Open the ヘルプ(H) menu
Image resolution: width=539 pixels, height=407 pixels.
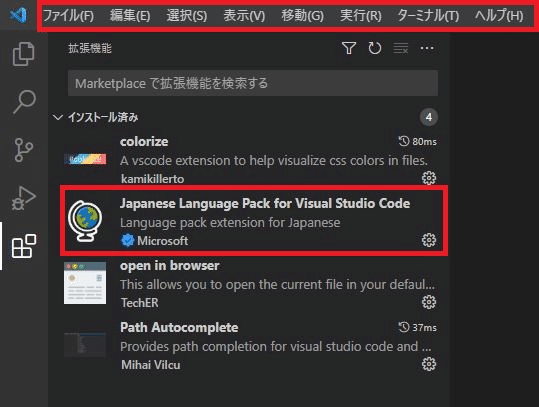click(x=499, y=15)
